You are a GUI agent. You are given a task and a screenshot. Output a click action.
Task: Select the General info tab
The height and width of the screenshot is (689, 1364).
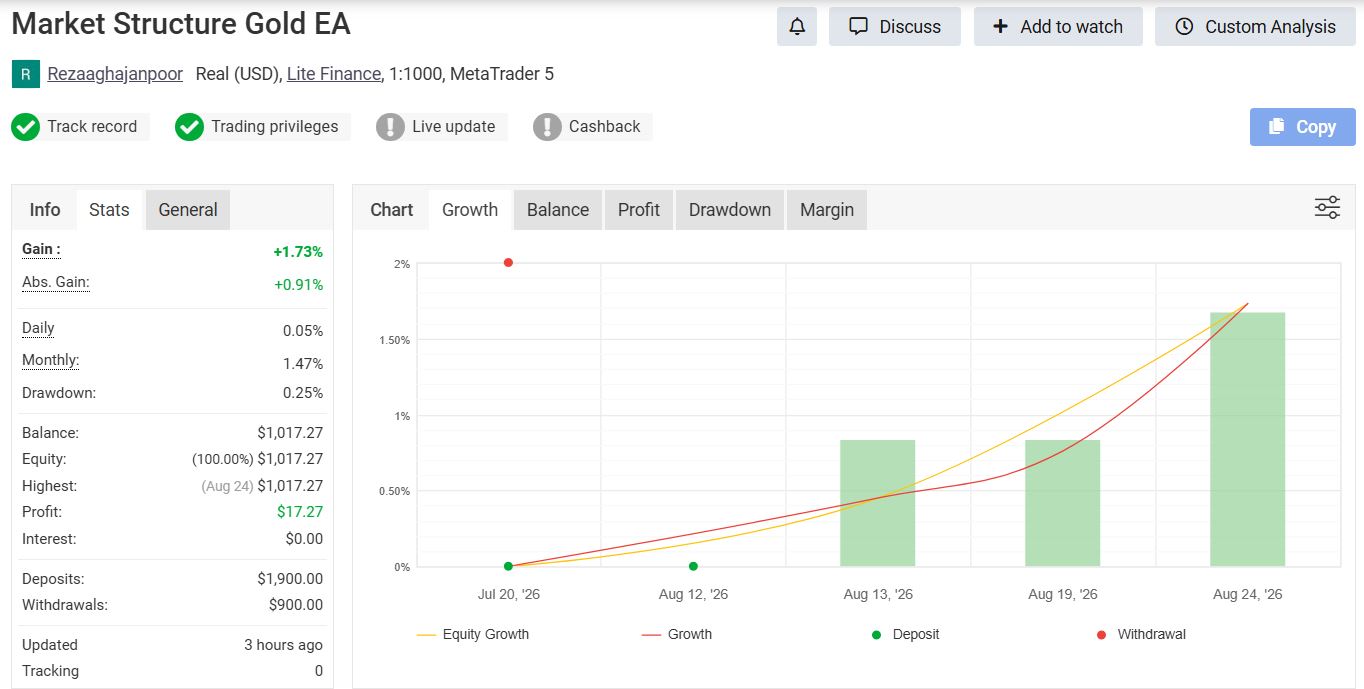point(188,210)
